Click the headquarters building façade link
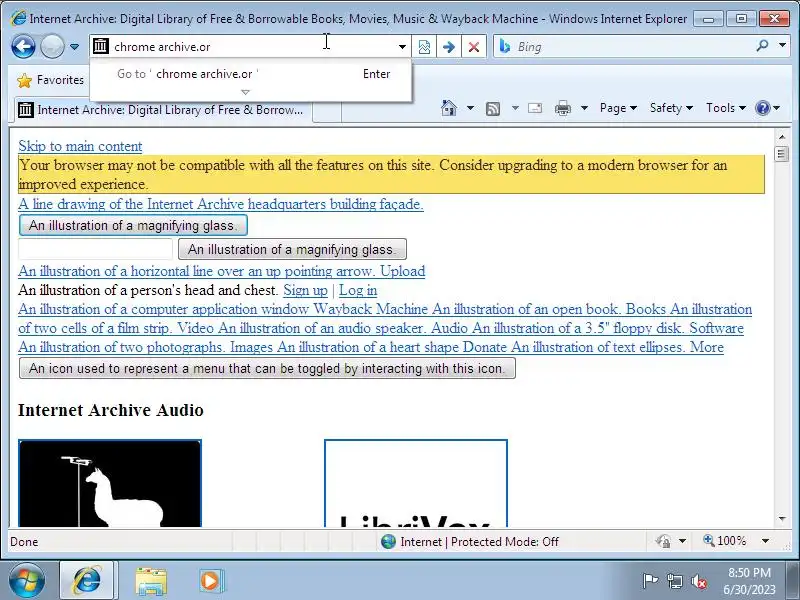The height and width of the screenshot is (600, 800). click(x=221, y=204)
